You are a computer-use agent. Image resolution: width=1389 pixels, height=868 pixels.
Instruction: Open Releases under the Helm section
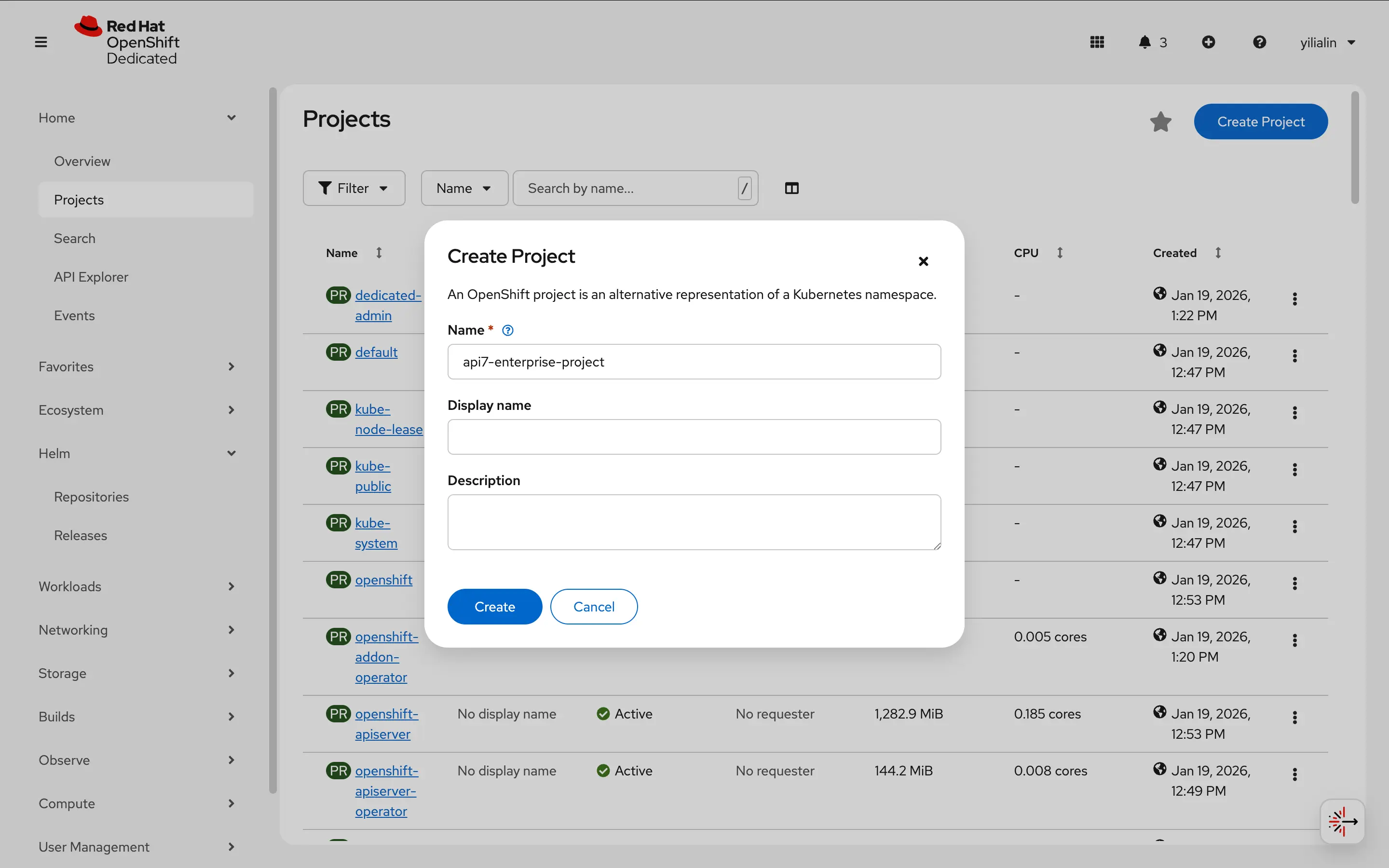click(x=81, y=535)
